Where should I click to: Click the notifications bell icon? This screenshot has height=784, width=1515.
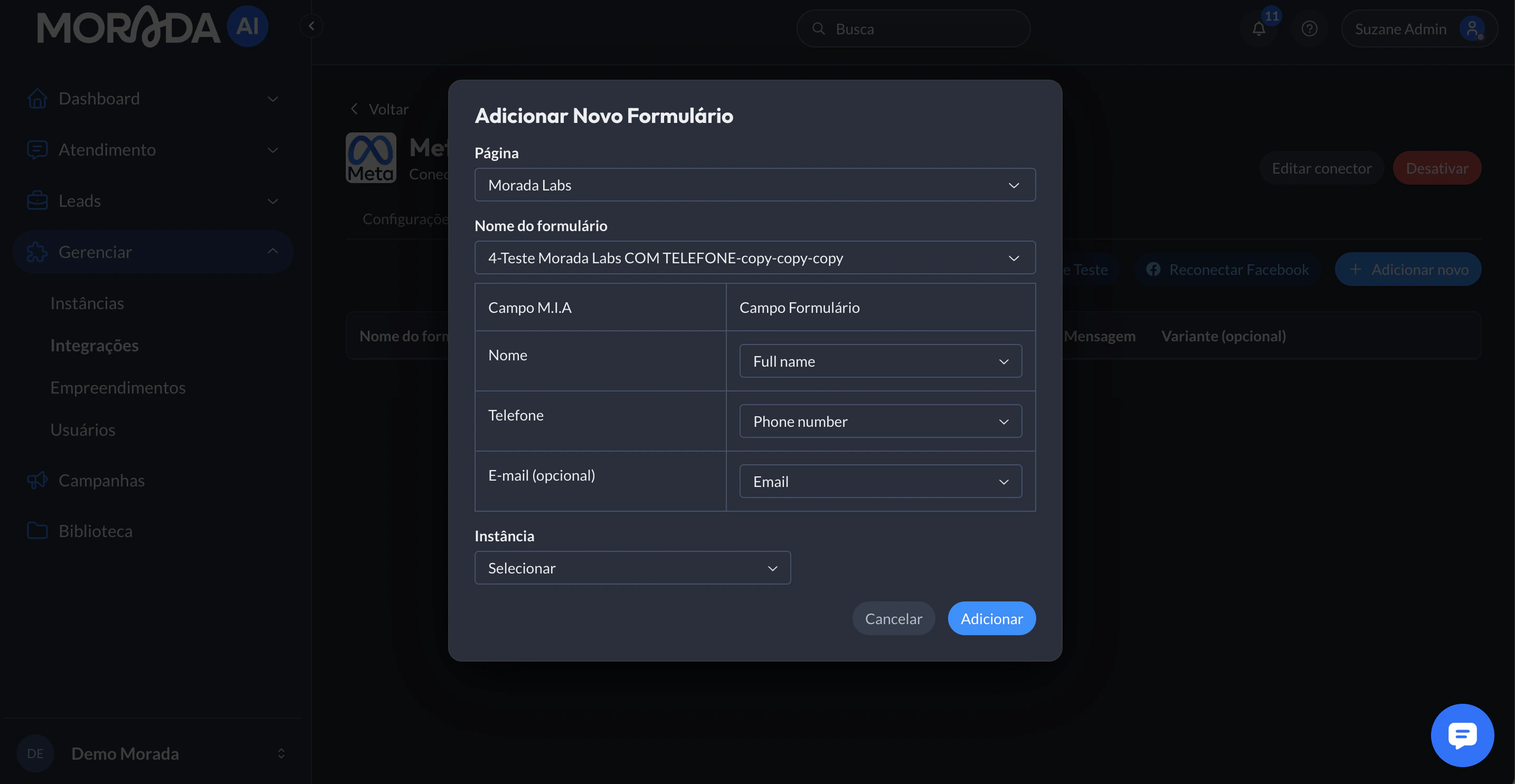[x=1258, y=29]
